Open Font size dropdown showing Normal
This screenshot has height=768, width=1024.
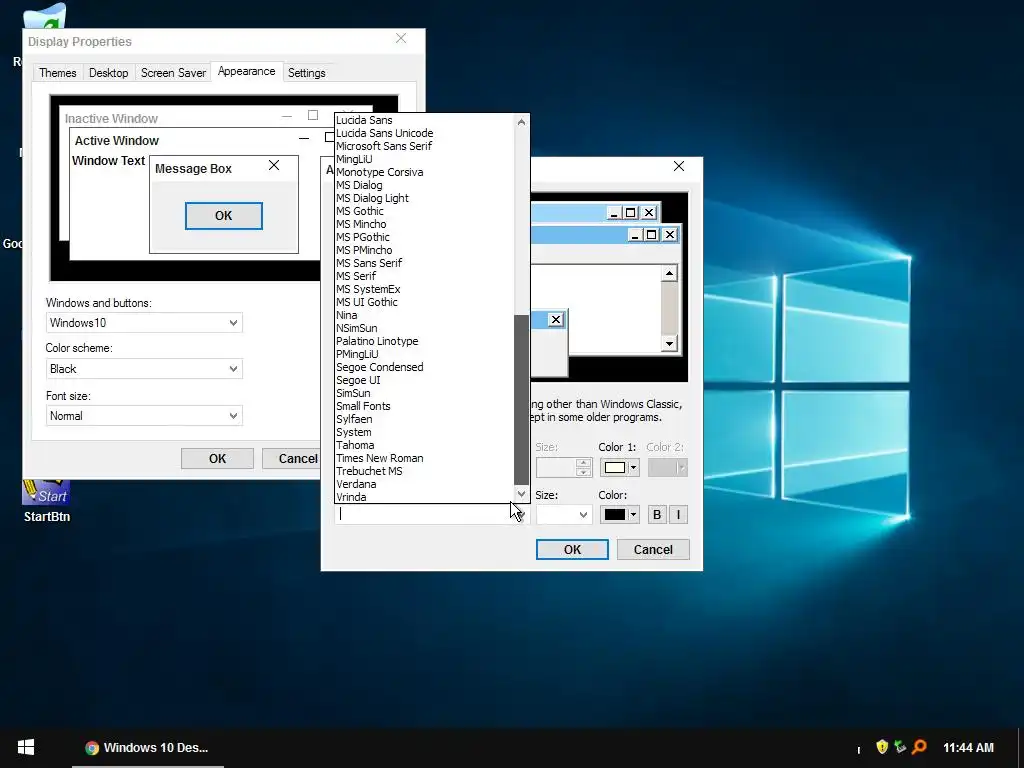pos(144,415)
